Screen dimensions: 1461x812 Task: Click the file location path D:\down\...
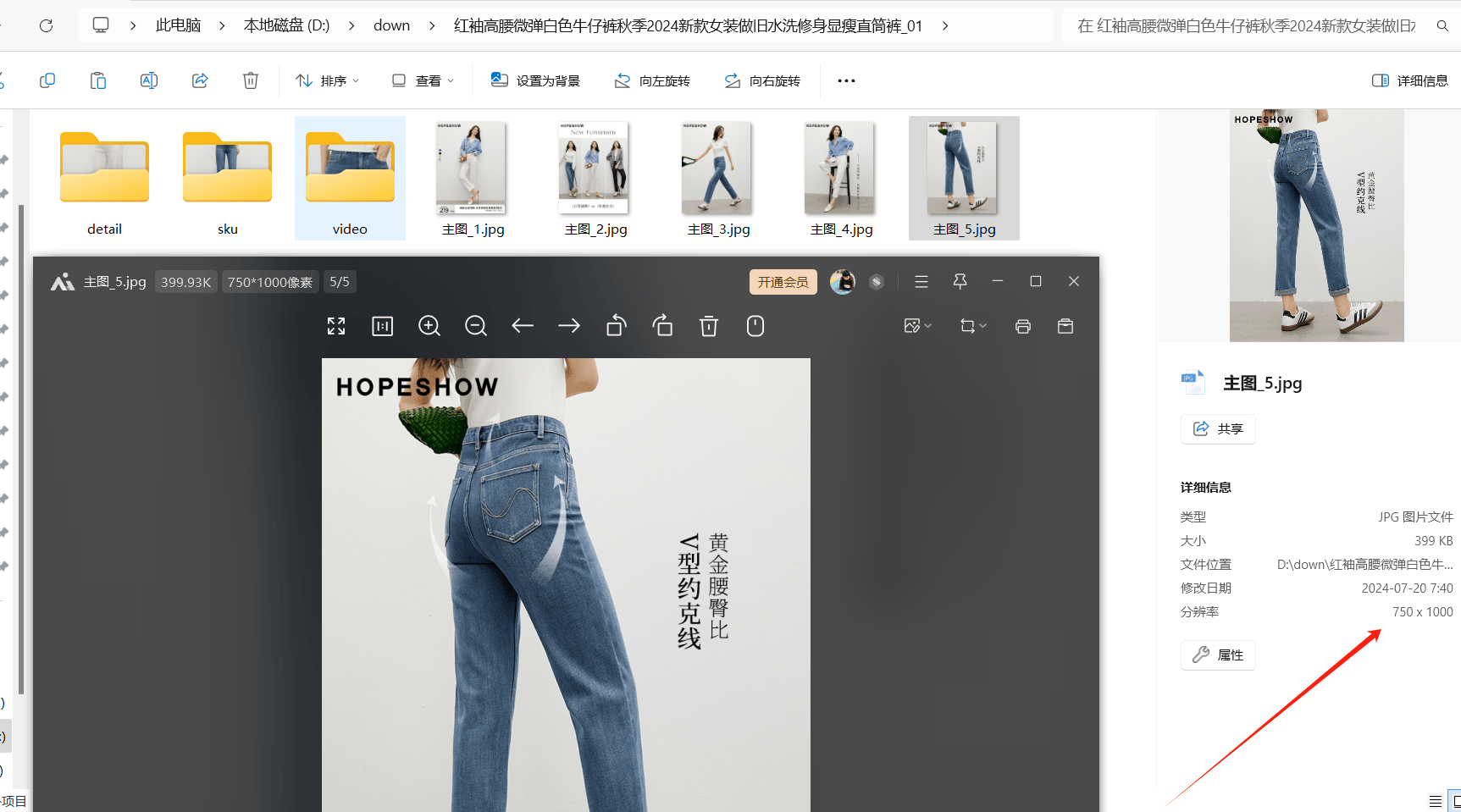[1364, 565]
